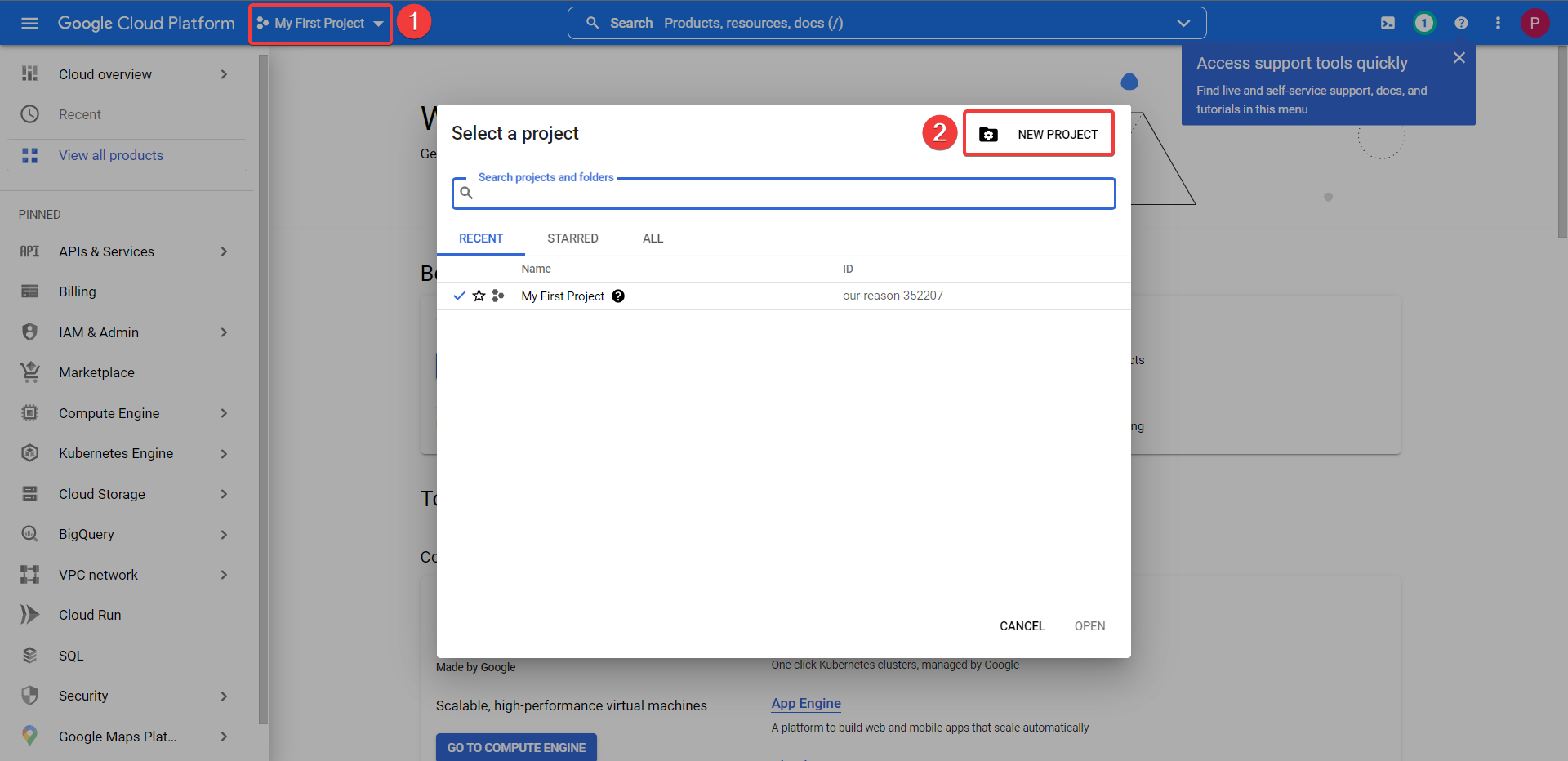Open Marketplace from the sidebar
Image resolution: width=1568 pixels, height=761 pixels.
coord(96,372)
